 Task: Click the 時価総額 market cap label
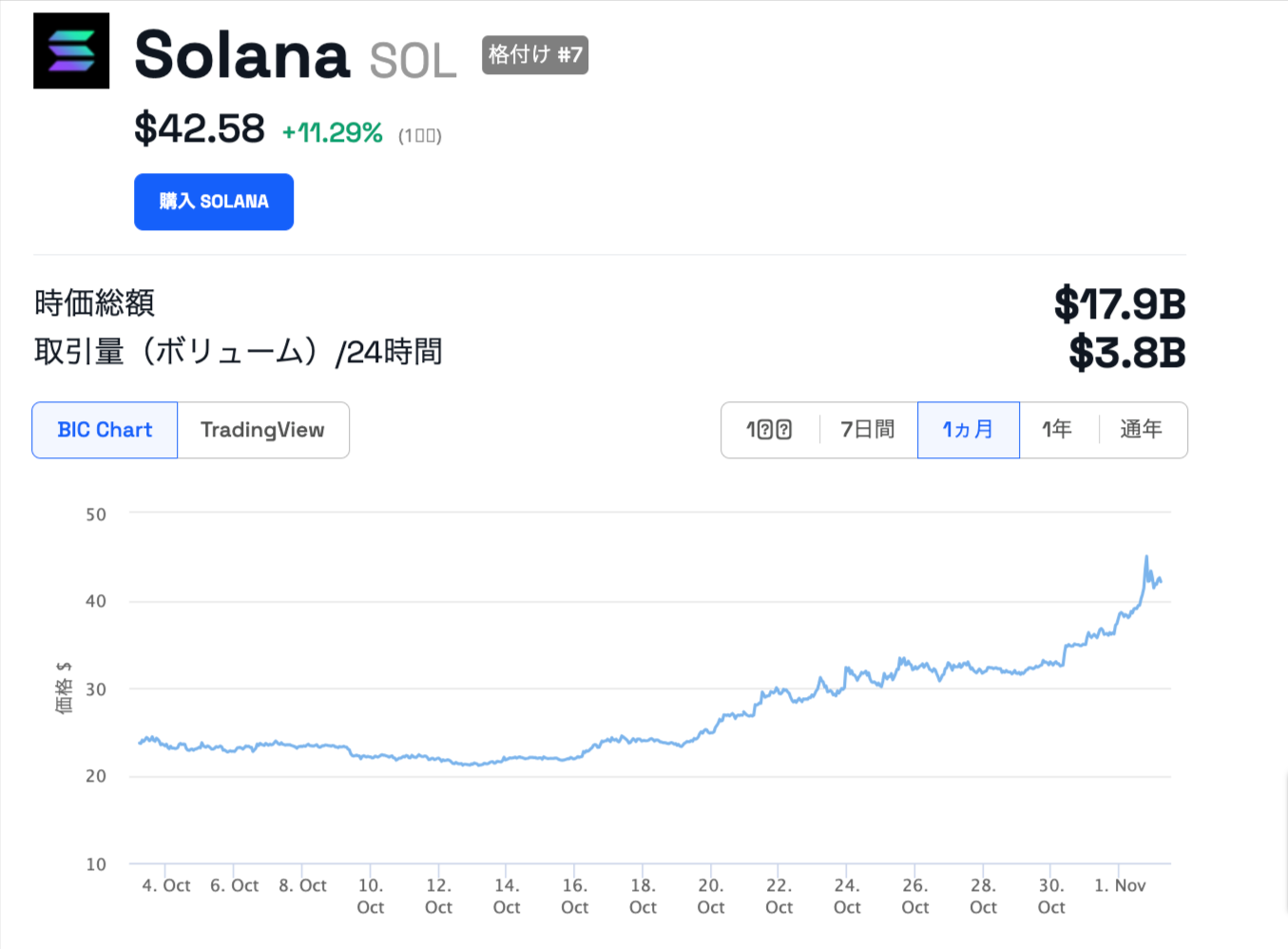click(x=94, y=303)
